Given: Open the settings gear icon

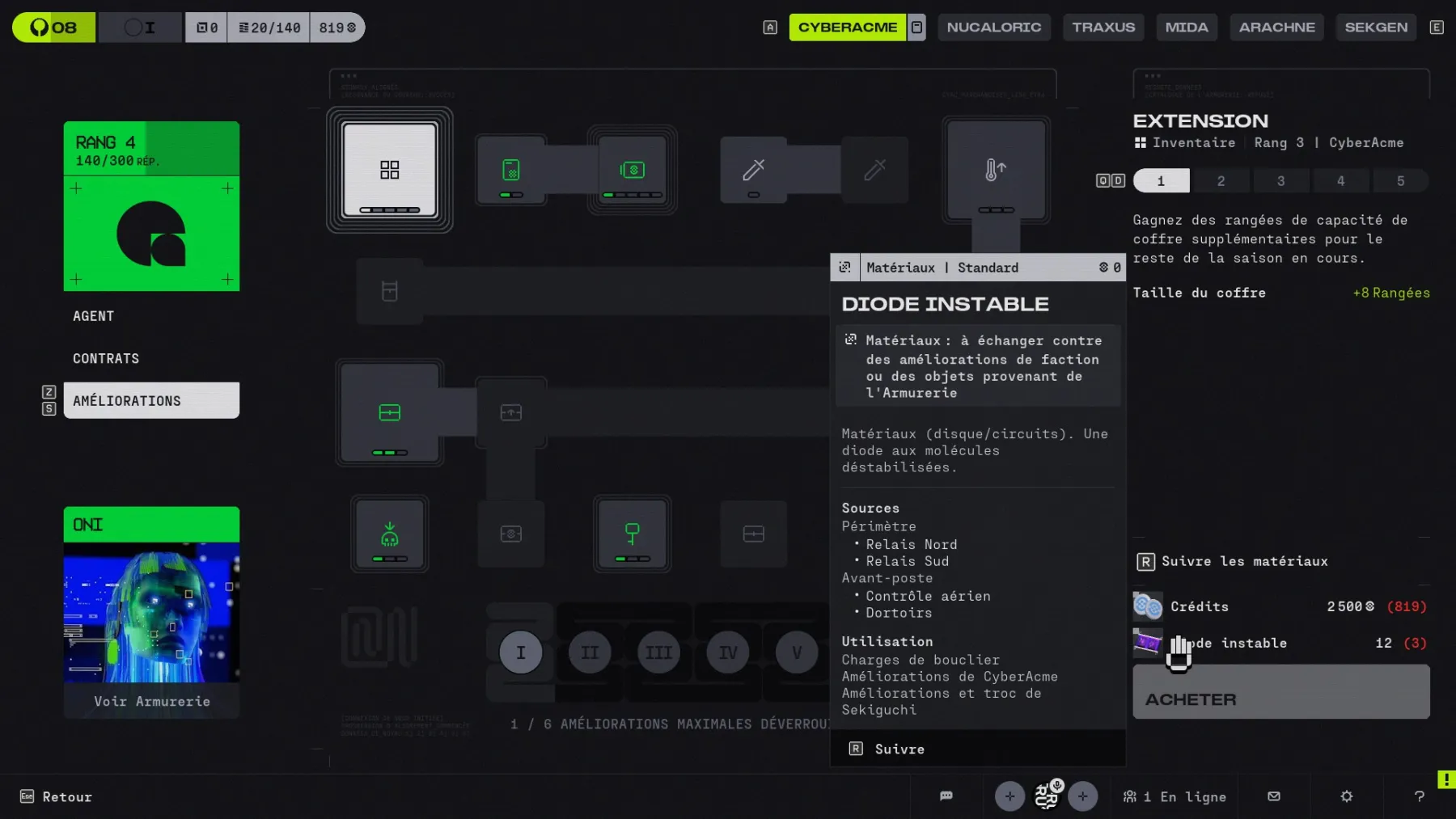Looking at the screenshot, I should tap(1346, 796).
